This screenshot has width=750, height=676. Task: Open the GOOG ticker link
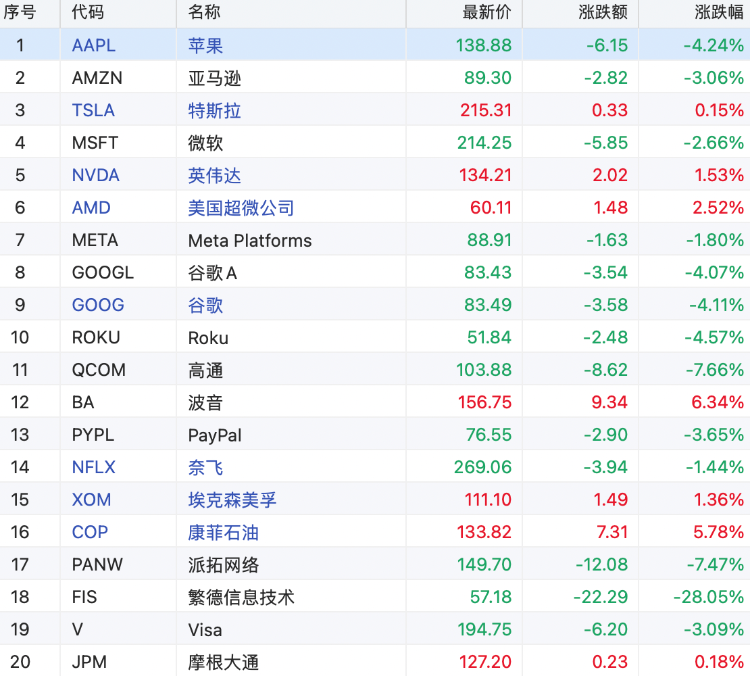pos(98,305)
